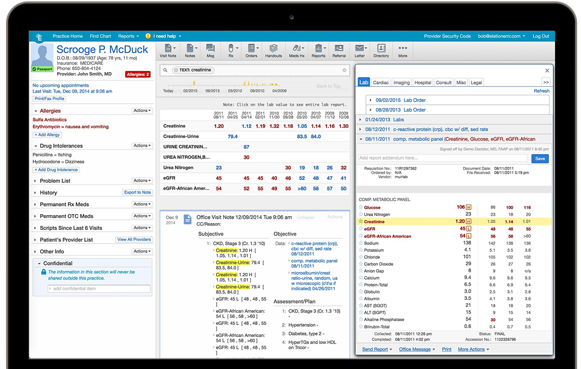Open the Directory icon

tap(381, 50)
